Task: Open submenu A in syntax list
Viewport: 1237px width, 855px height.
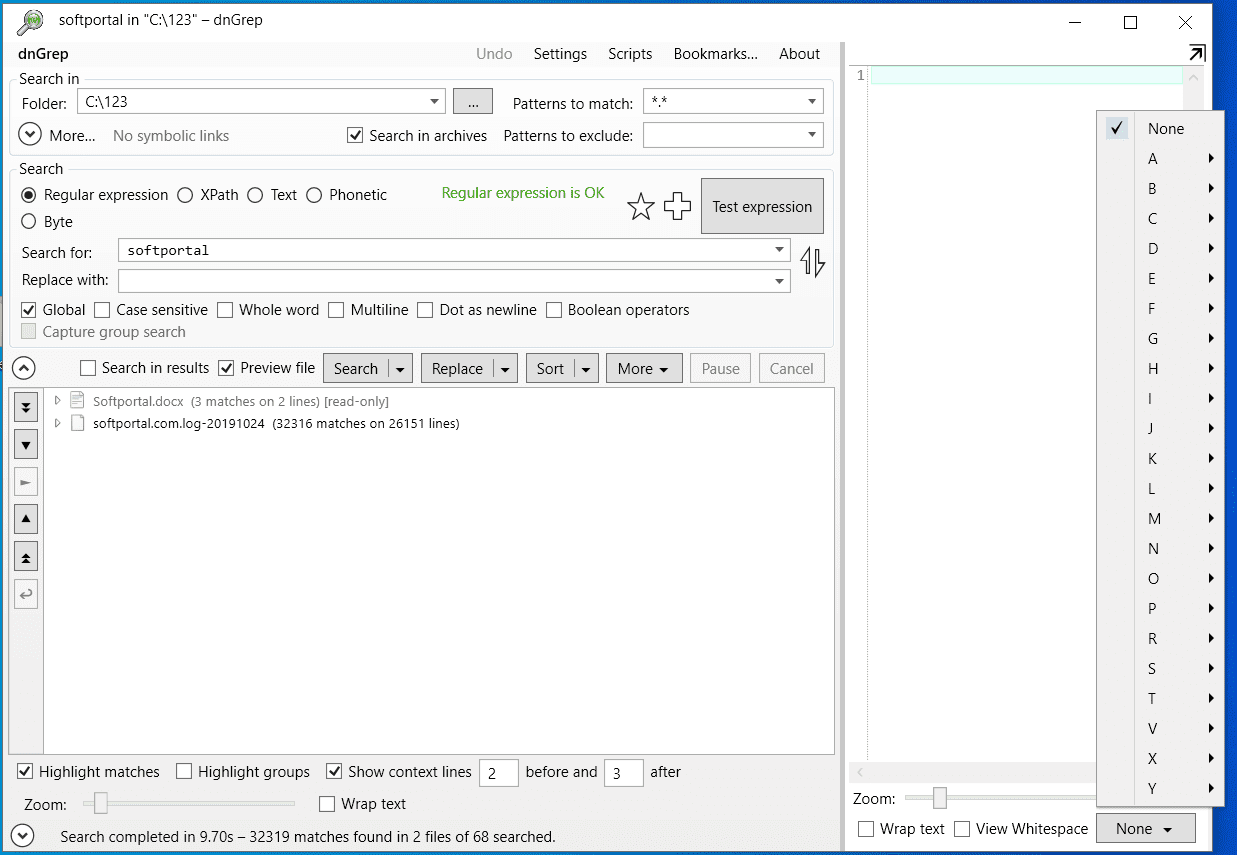Action: click(1160, 158)
